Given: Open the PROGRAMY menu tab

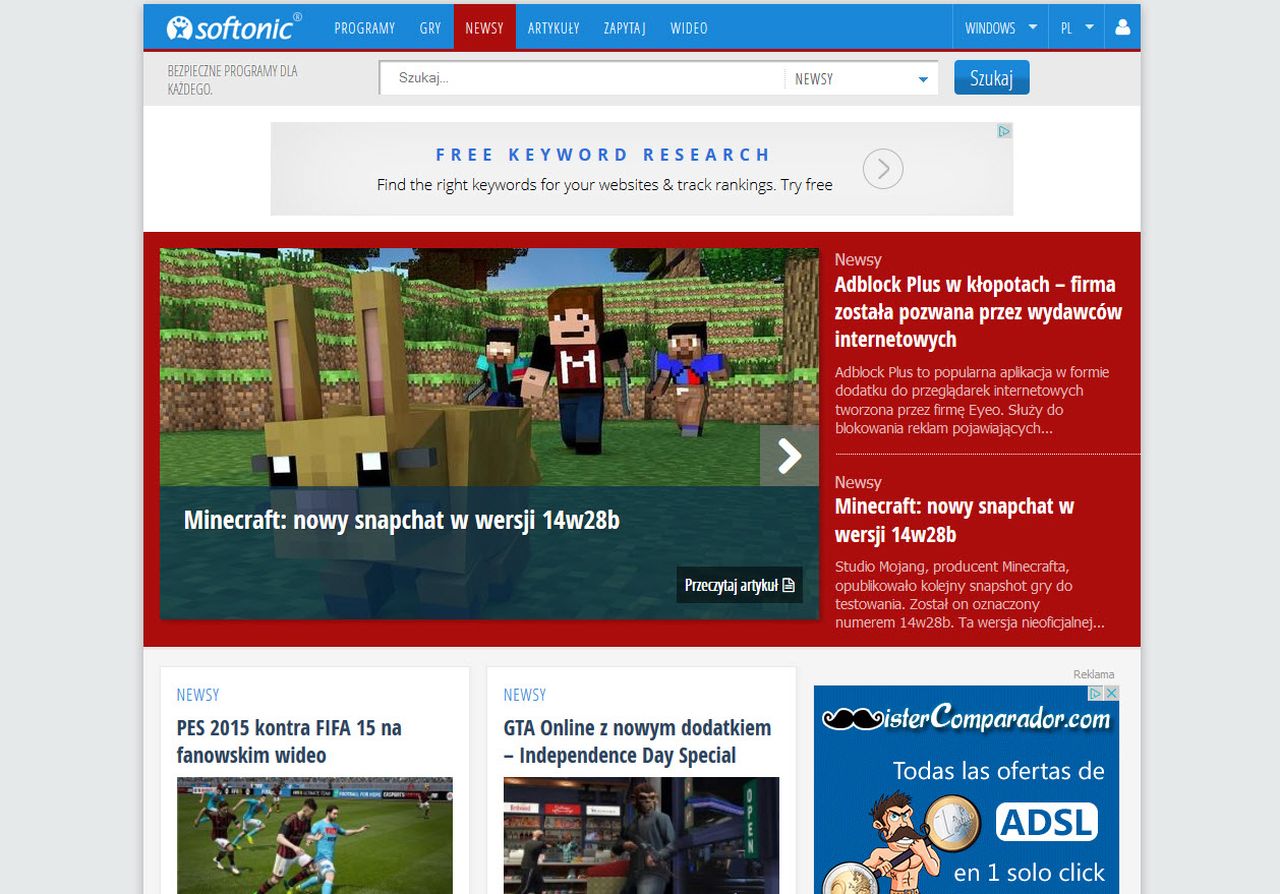Looking at the screenshot, I should tap(364, 28).
